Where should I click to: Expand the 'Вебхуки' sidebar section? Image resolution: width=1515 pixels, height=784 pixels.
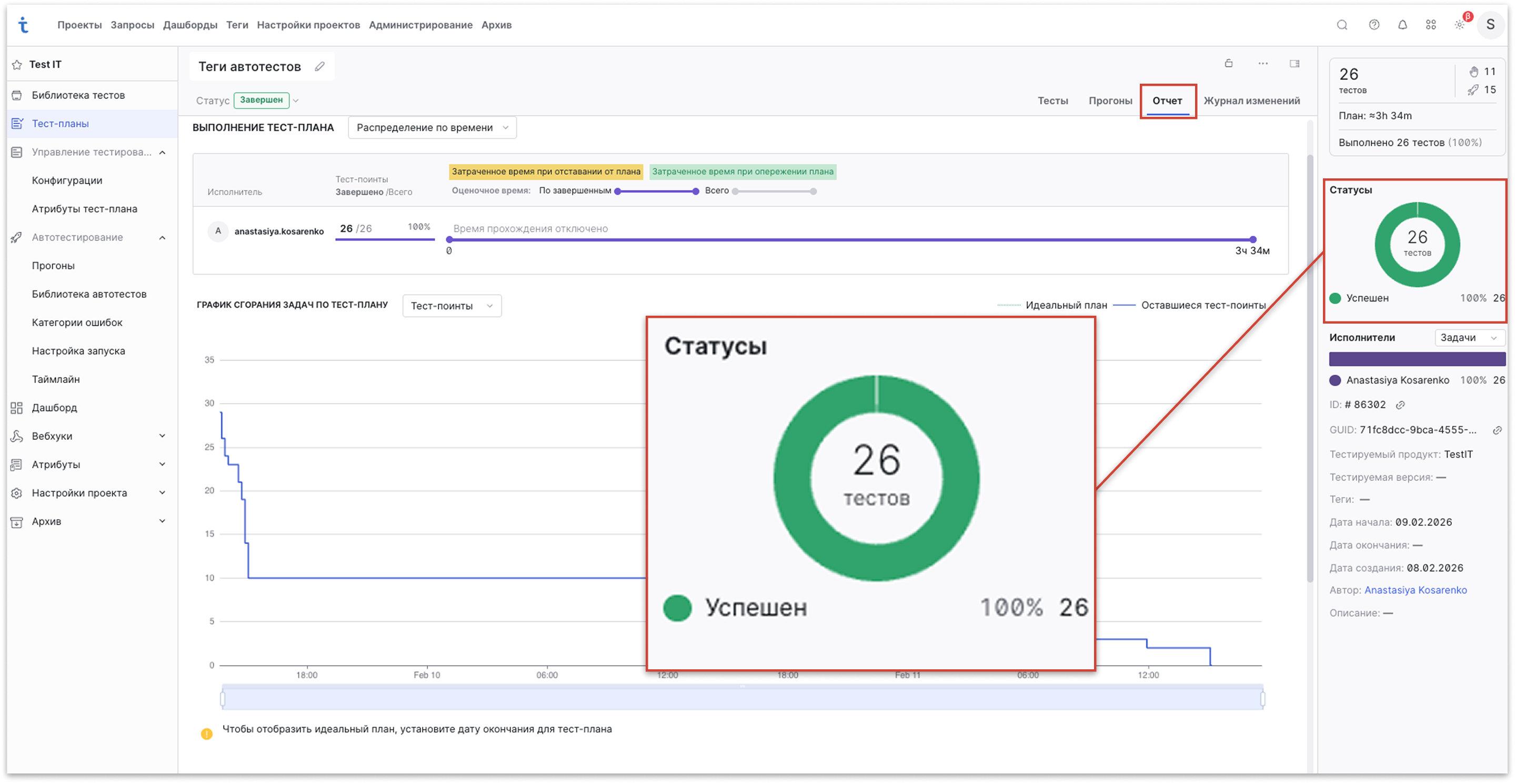163,436
